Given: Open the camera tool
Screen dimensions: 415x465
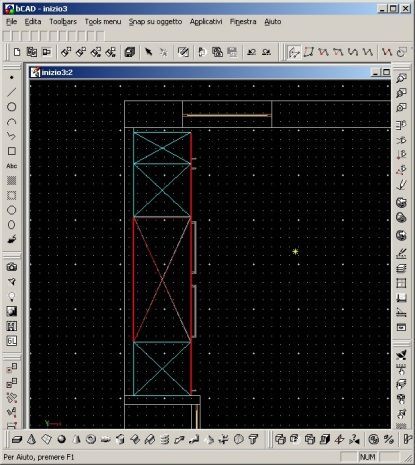Looking at the screenshot, I should click(x=12, y=267).
